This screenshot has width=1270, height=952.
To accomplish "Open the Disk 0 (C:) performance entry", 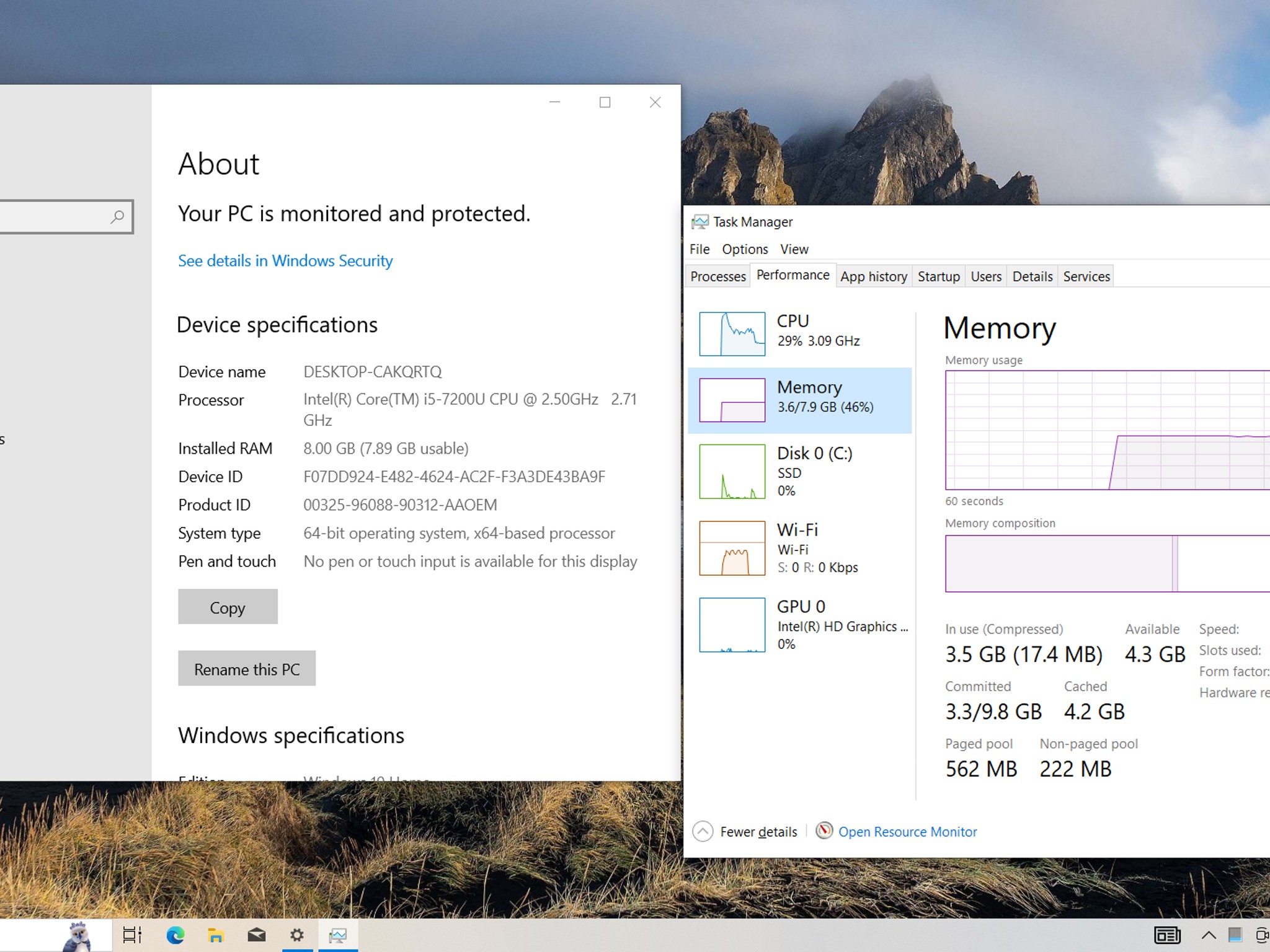I will [x=799, y=471].
